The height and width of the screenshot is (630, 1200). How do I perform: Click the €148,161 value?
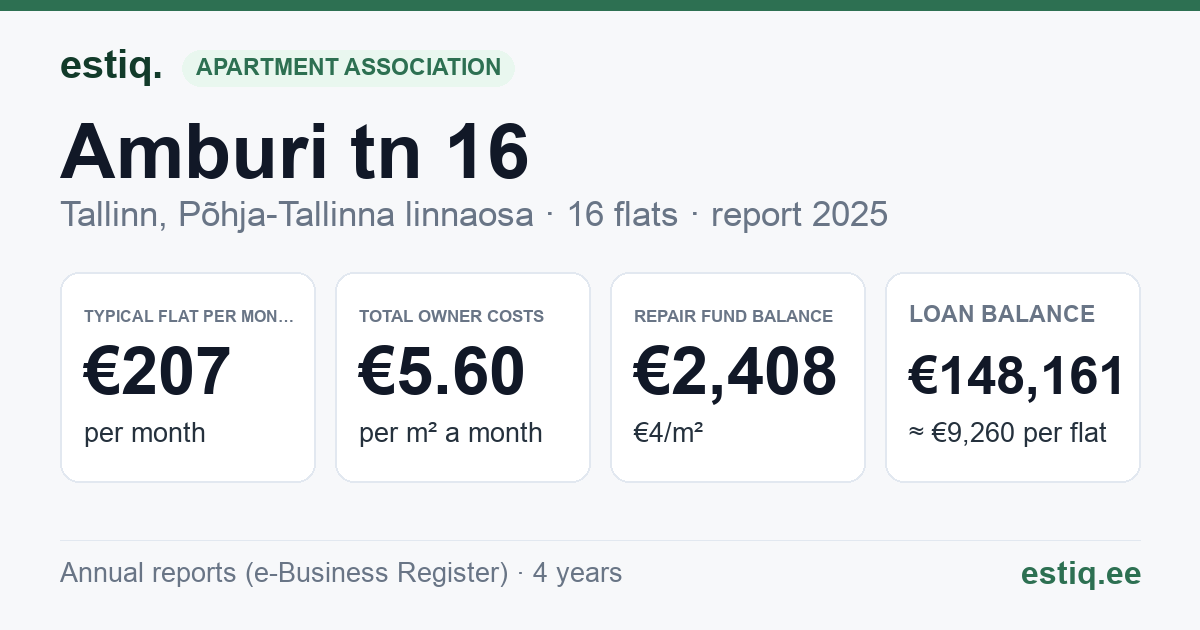1017,377
